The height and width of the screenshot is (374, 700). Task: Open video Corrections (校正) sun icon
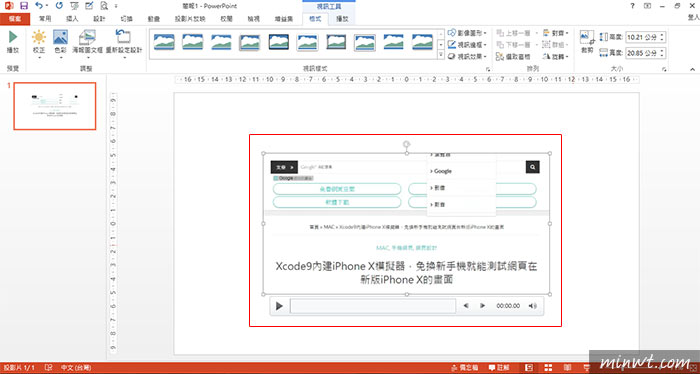[x=39, y=43]
